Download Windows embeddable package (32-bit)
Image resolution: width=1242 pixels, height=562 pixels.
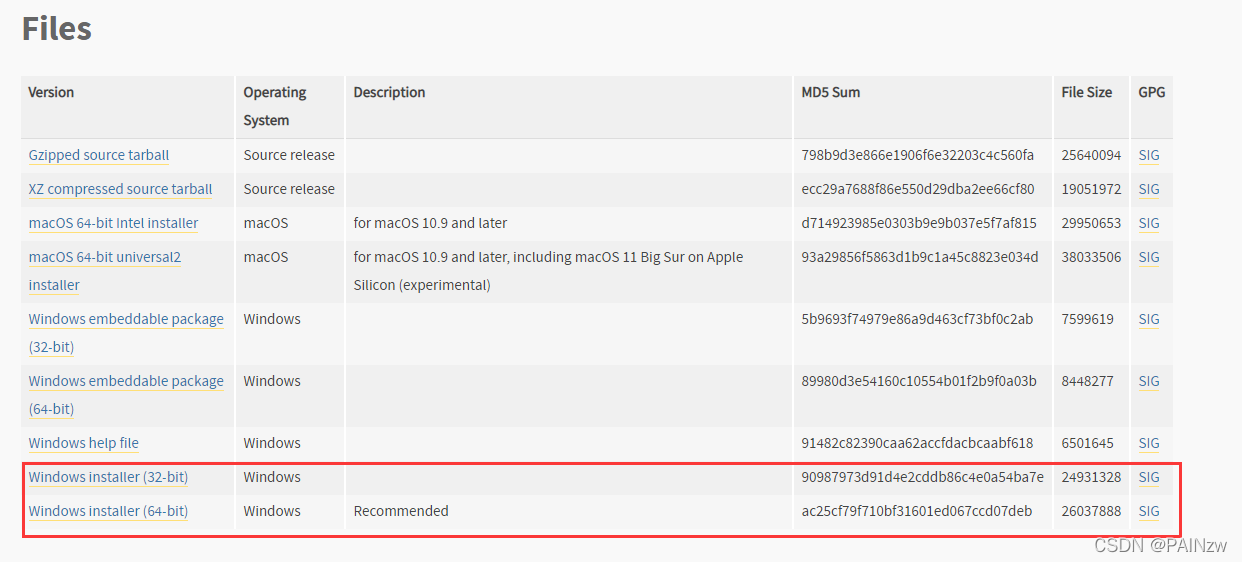click(x=126, y=333)
